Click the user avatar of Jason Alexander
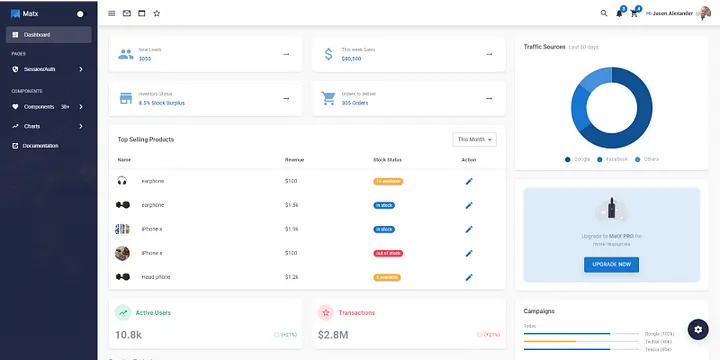Viewport: 720px width, 360px height. 704,13
